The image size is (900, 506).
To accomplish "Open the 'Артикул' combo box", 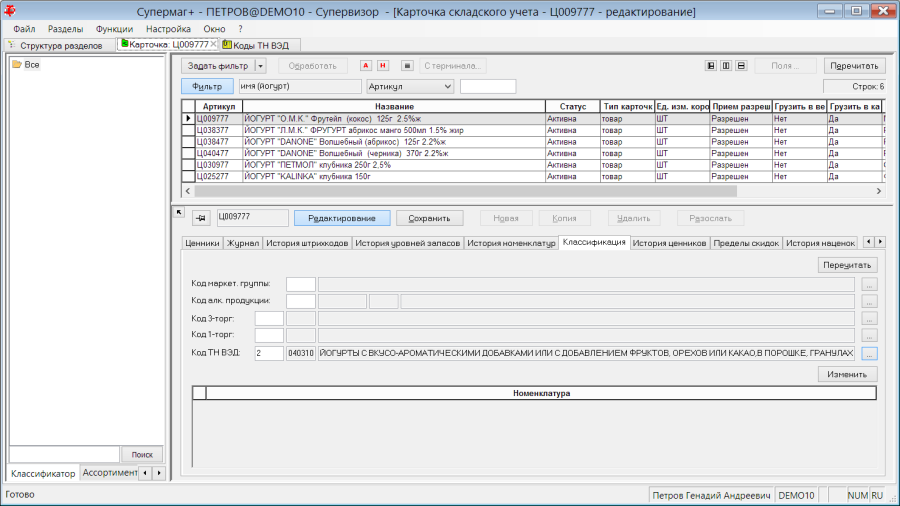I will coord(410,87).
